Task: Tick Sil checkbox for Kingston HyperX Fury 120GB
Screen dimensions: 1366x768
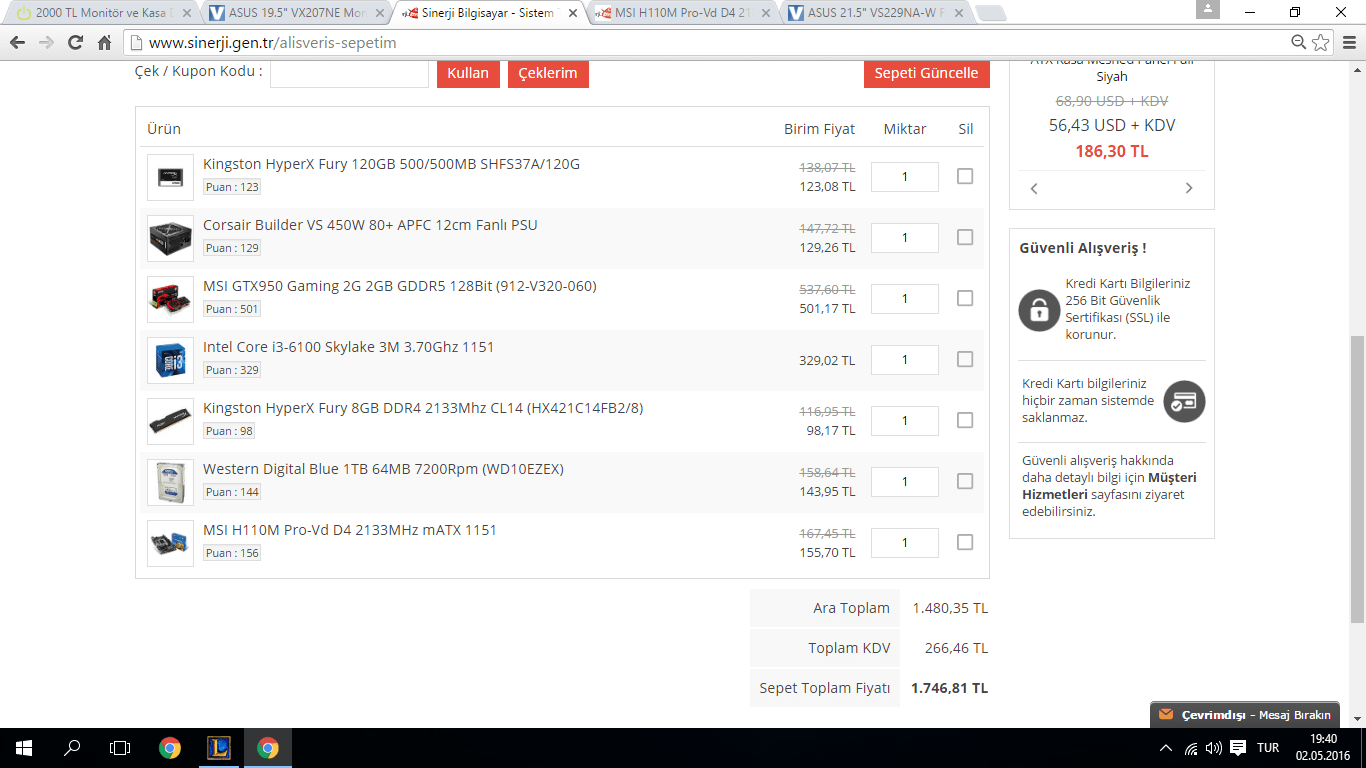Action: tap(965, 176)
